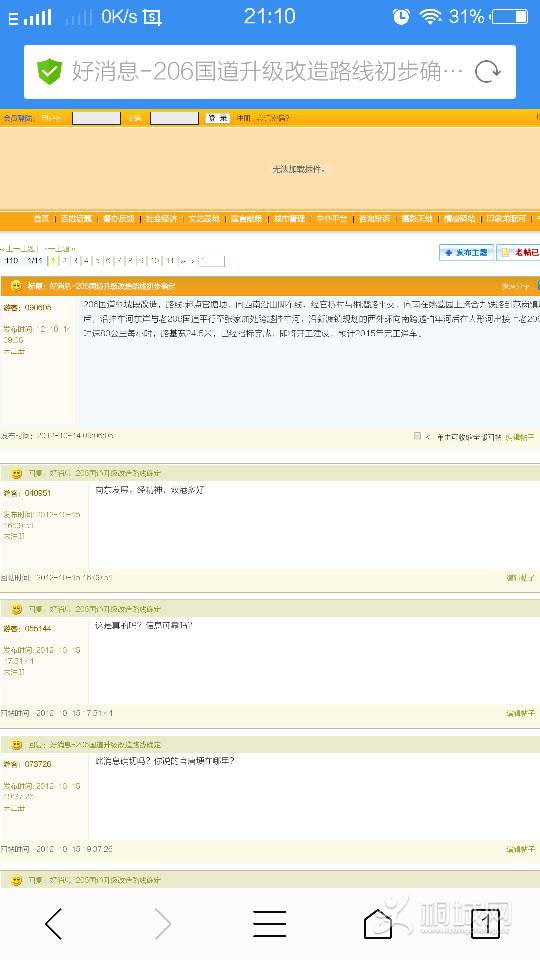The height and width of the screenshot is (960, 540).
Task: Tap the browser home icon
Action: [x=378, y=923]
